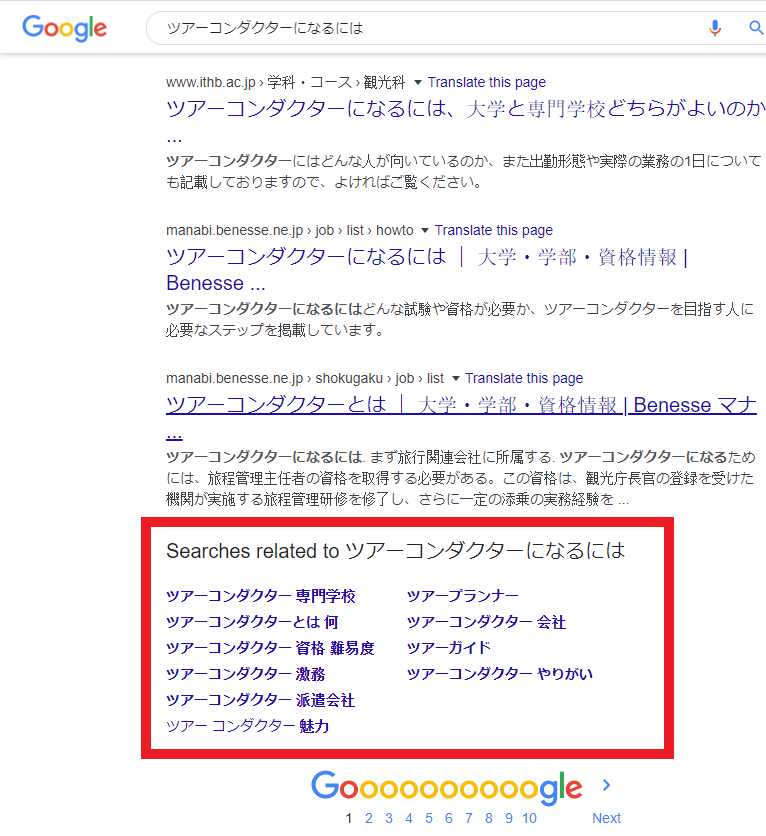Click 'Translate this page' for shokugaku result
This screenshot has width=766, height=836.
click(524, 379)
